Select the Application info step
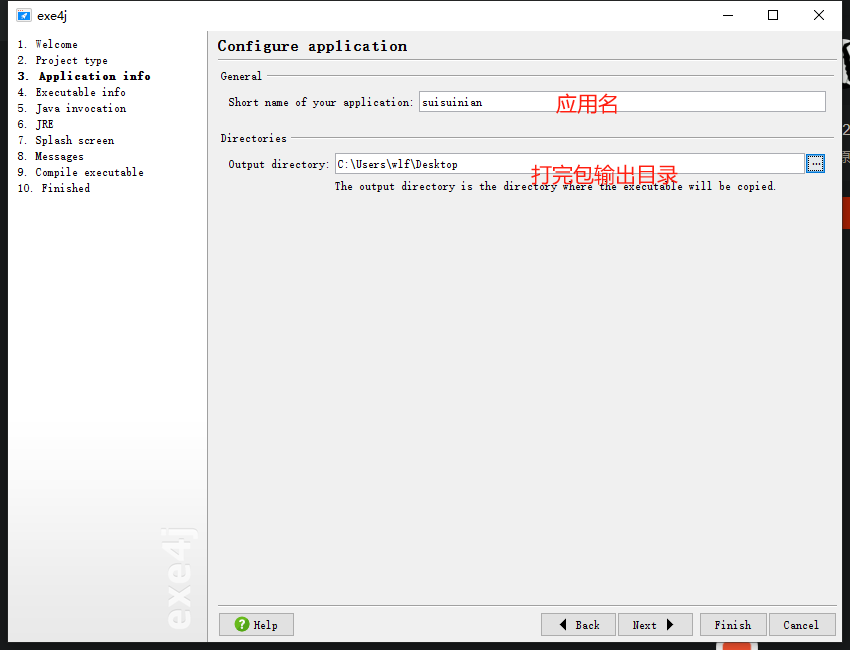Screen dimensions: 850x650 [x=94, y=76]
